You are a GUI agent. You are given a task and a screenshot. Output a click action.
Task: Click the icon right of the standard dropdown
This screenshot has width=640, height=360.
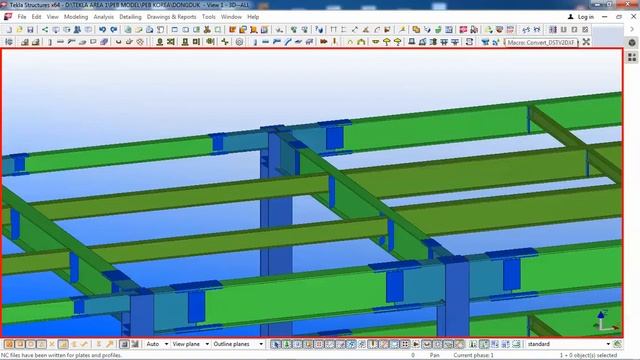pyautogui.click(x=618, y=344)
